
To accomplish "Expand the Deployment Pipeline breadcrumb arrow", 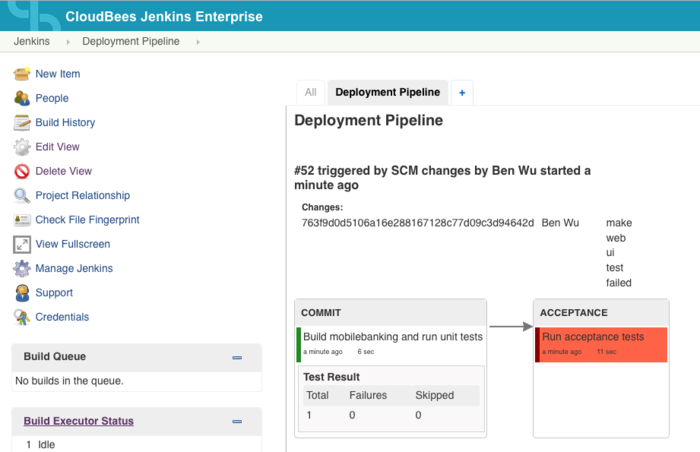I will pyautogui.click(x=198, y=42).
